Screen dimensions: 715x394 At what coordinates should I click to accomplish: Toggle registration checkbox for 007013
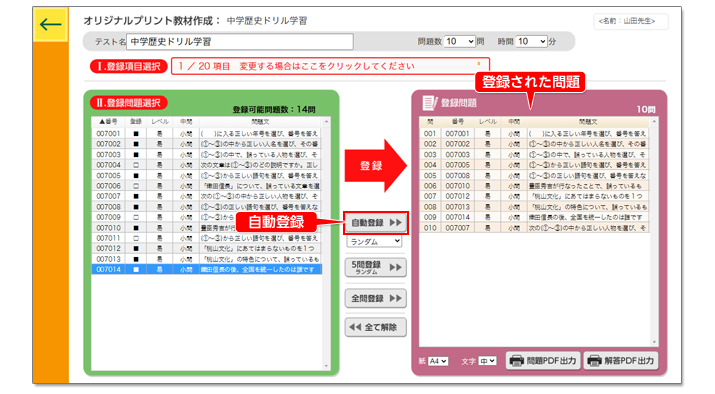coord(136,259)
